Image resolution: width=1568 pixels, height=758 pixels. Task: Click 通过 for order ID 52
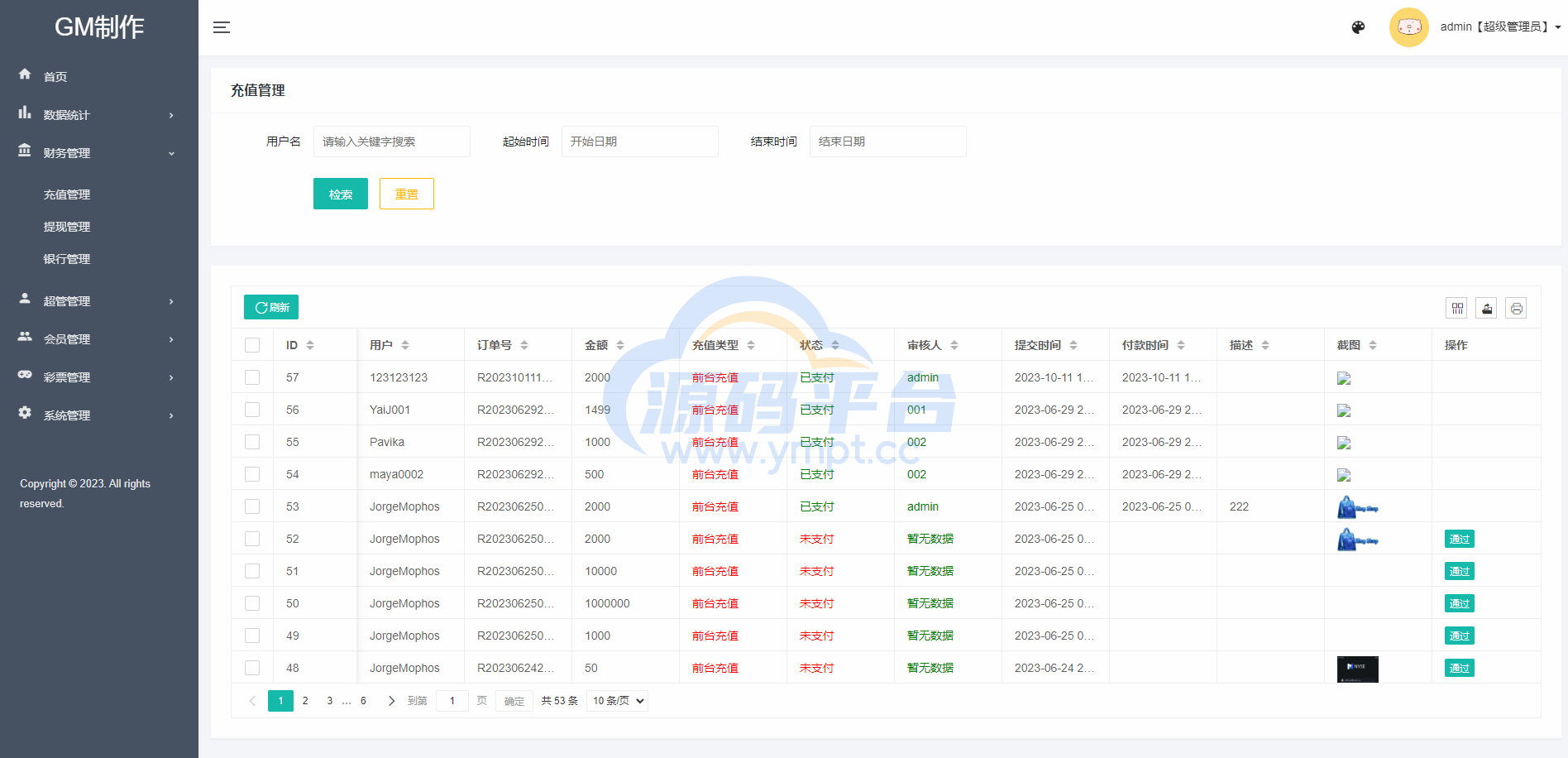pyautogui.click(x=1460, y=539)
